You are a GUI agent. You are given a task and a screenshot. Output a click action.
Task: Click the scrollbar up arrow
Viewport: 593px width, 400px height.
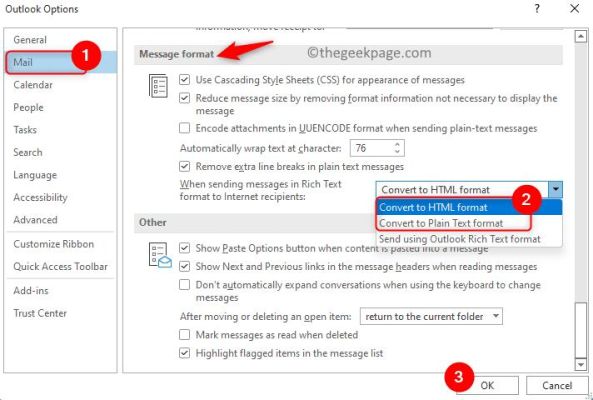click(580, 37)
